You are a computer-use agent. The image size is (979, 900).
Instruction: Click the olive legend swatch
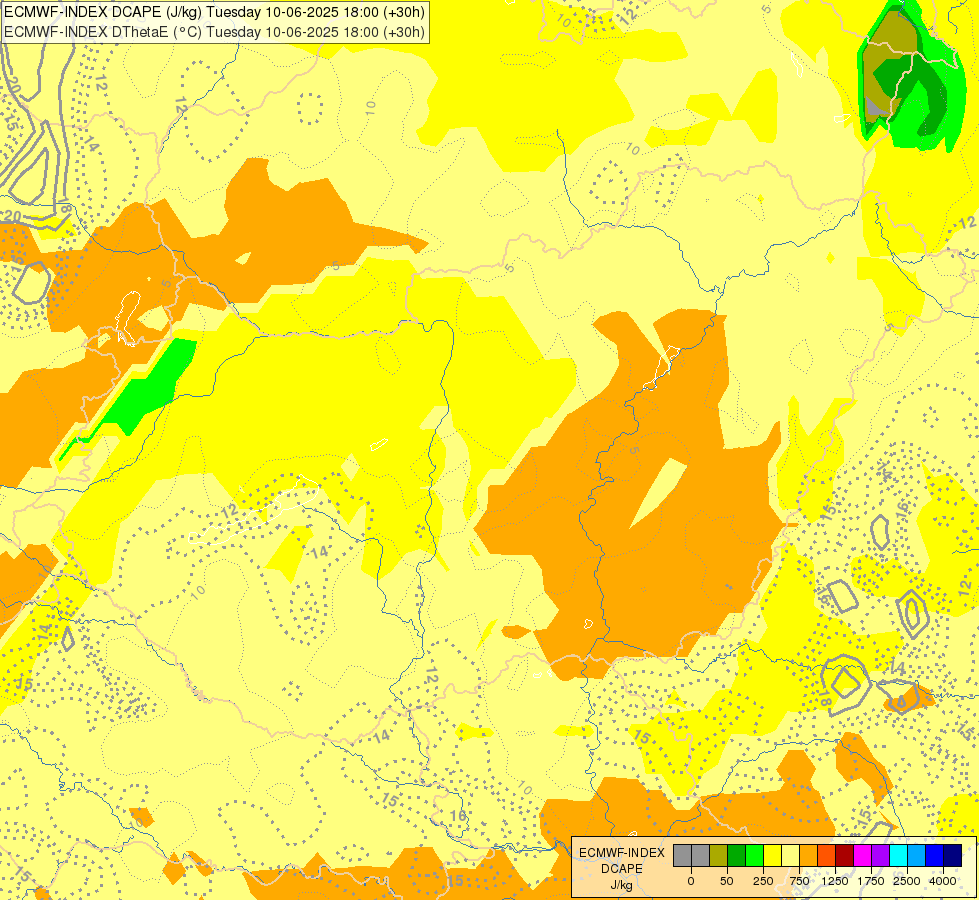click(719, 855)
